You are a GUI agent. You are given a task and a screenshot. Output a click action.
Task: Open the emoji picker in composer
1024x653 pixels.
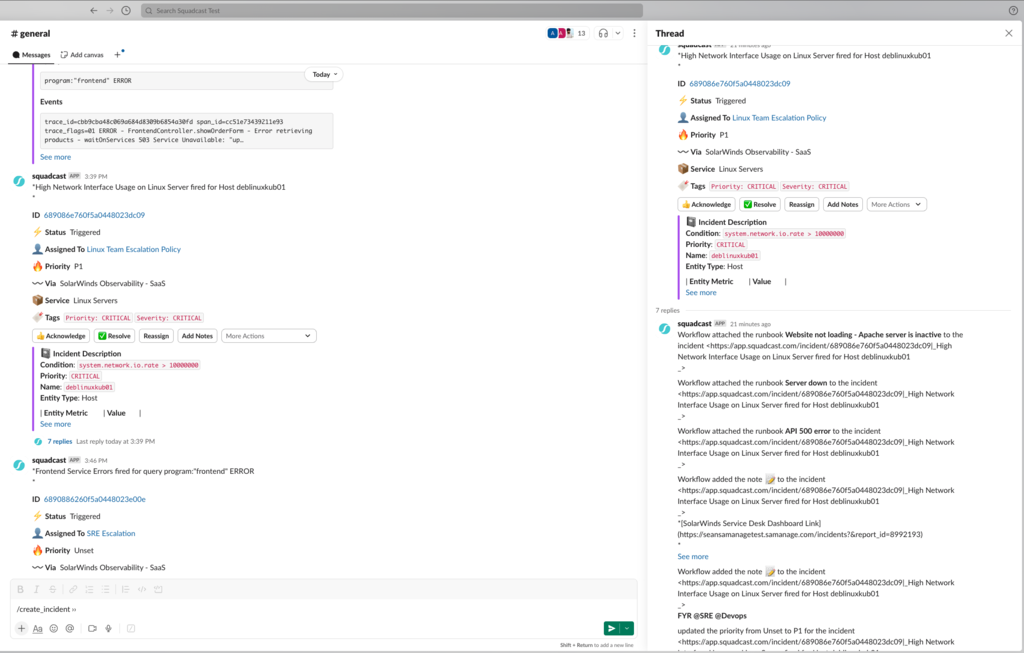click(54, 628)
